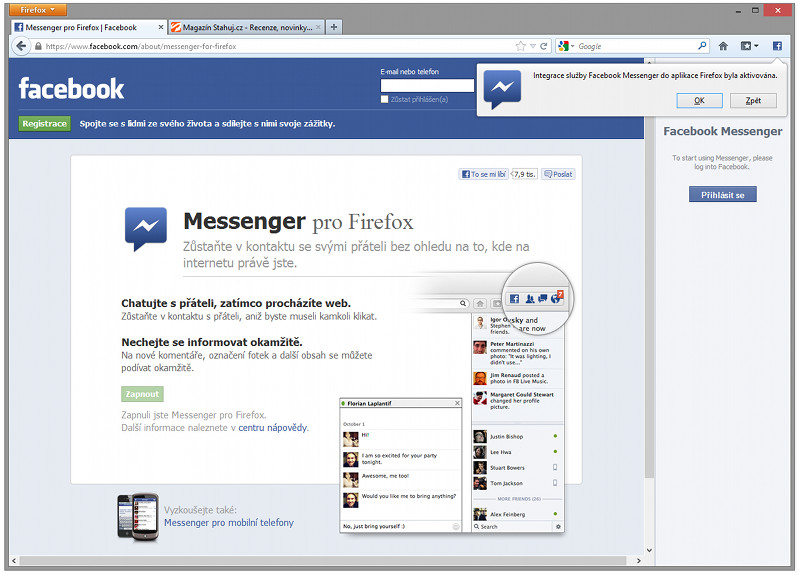
Task: Open the orange Firefox menu button
Action: coord(38,10)
